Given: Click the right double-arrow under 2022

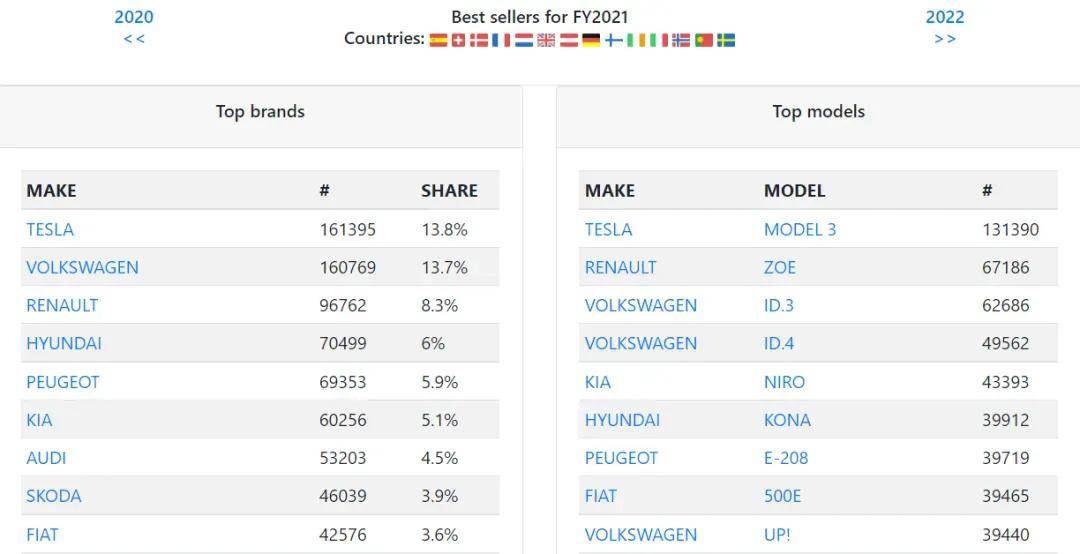Looking at the screenshot, I should point(945,39).
